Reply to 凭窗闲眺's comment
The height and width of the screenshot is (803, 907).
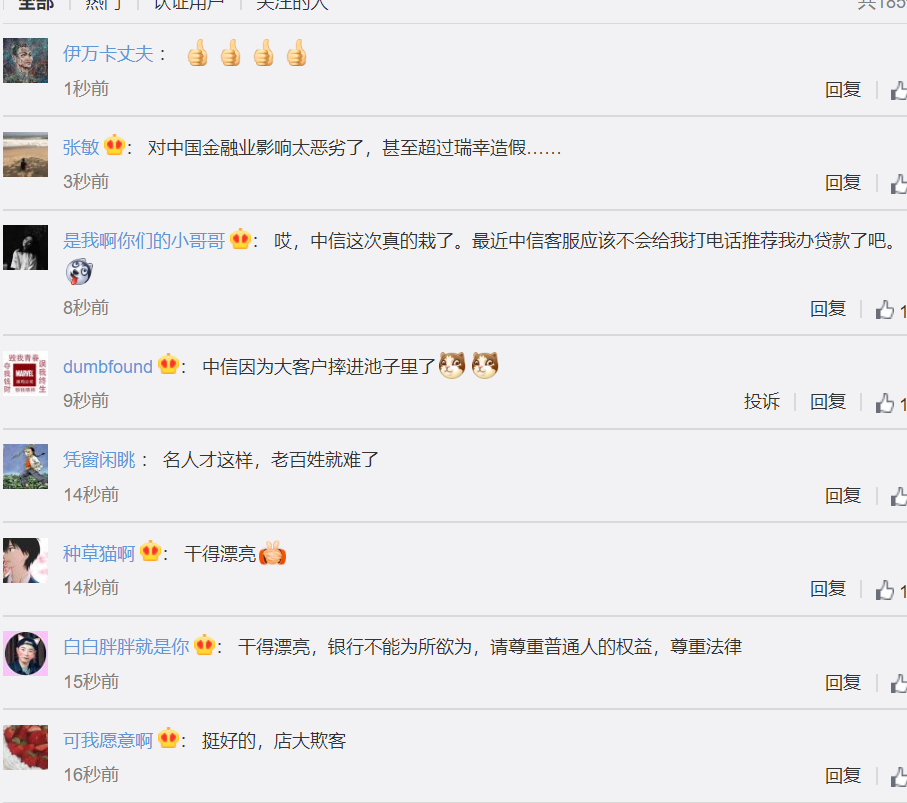pyautogui.click(x=843, y=496)
